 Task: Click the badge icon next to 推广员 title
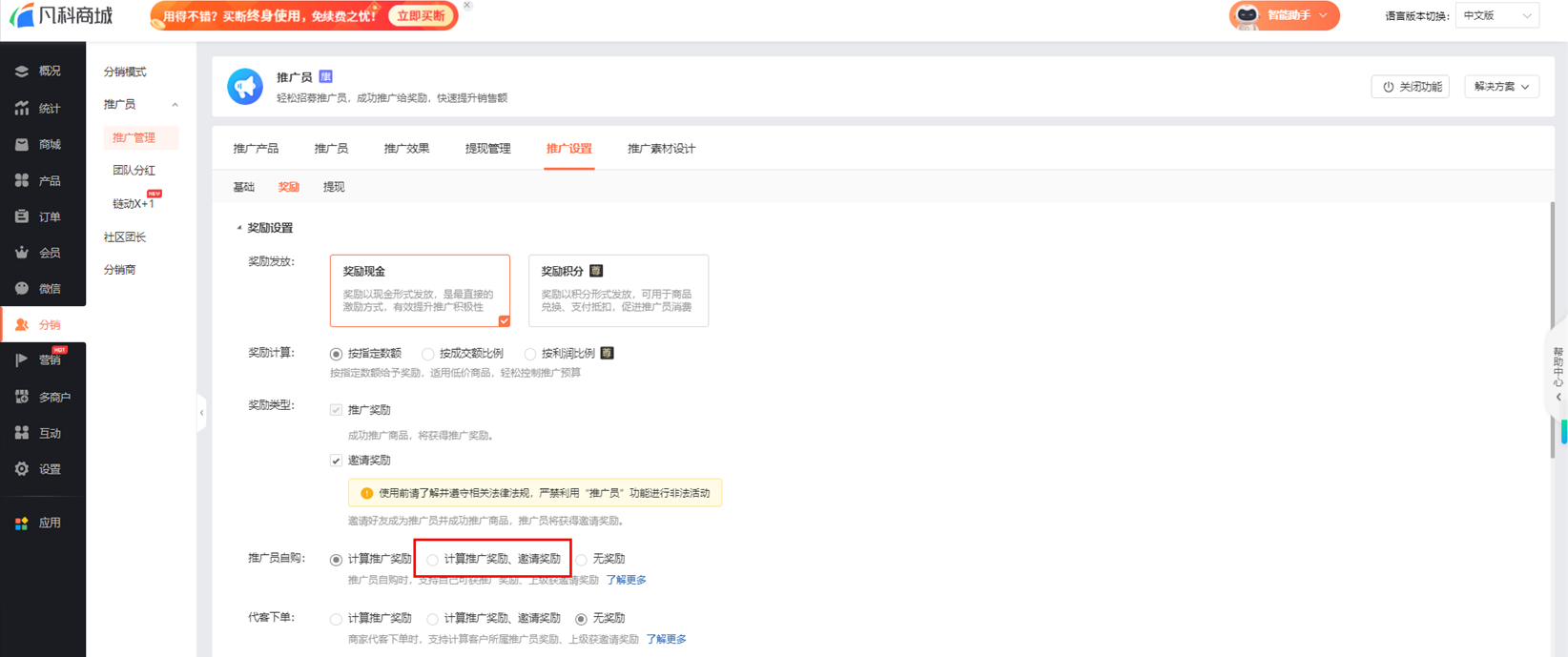(x=326, y=77)
